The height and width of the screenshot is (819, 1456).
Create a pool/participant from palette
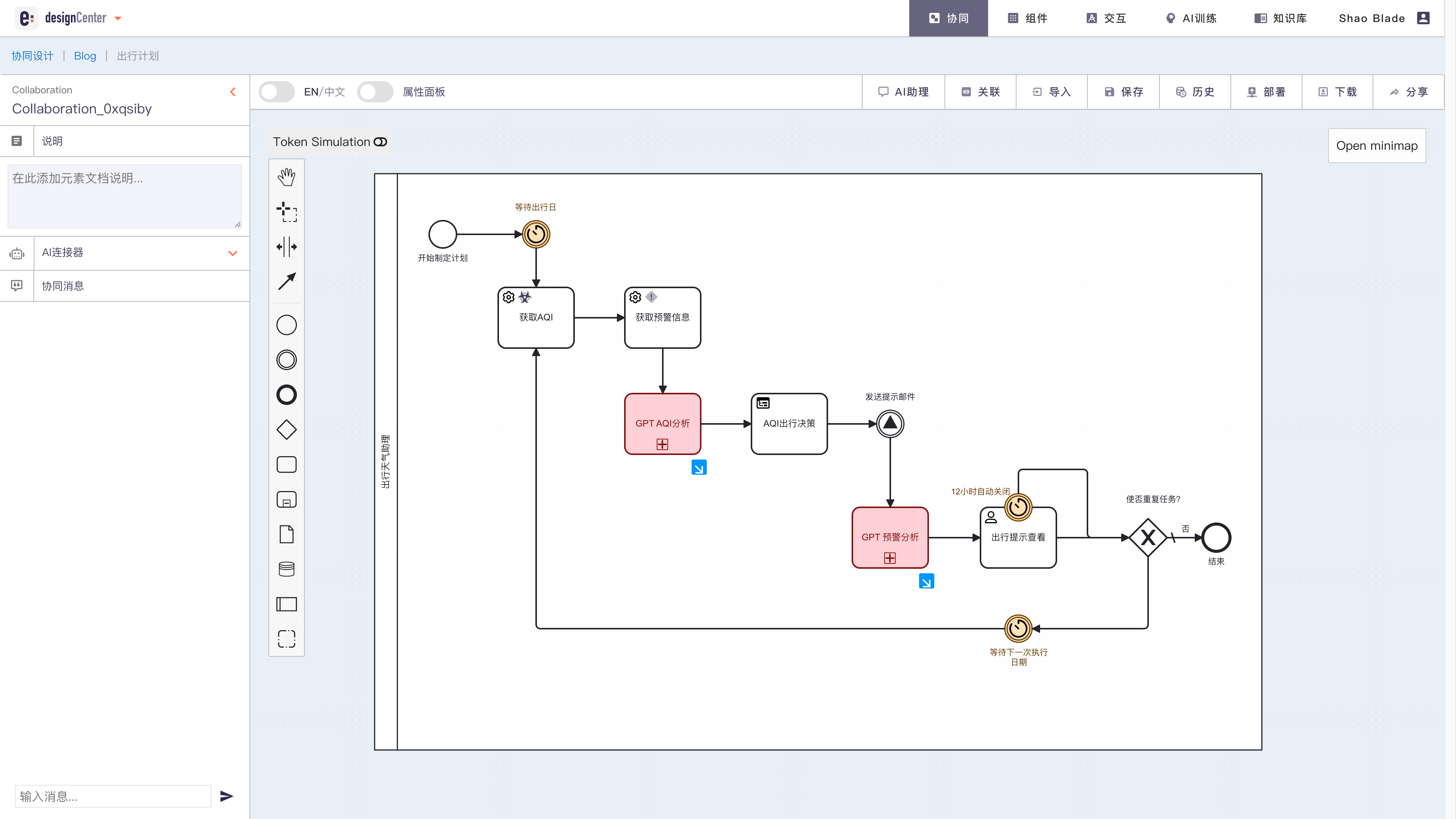[x=287, y=604]
